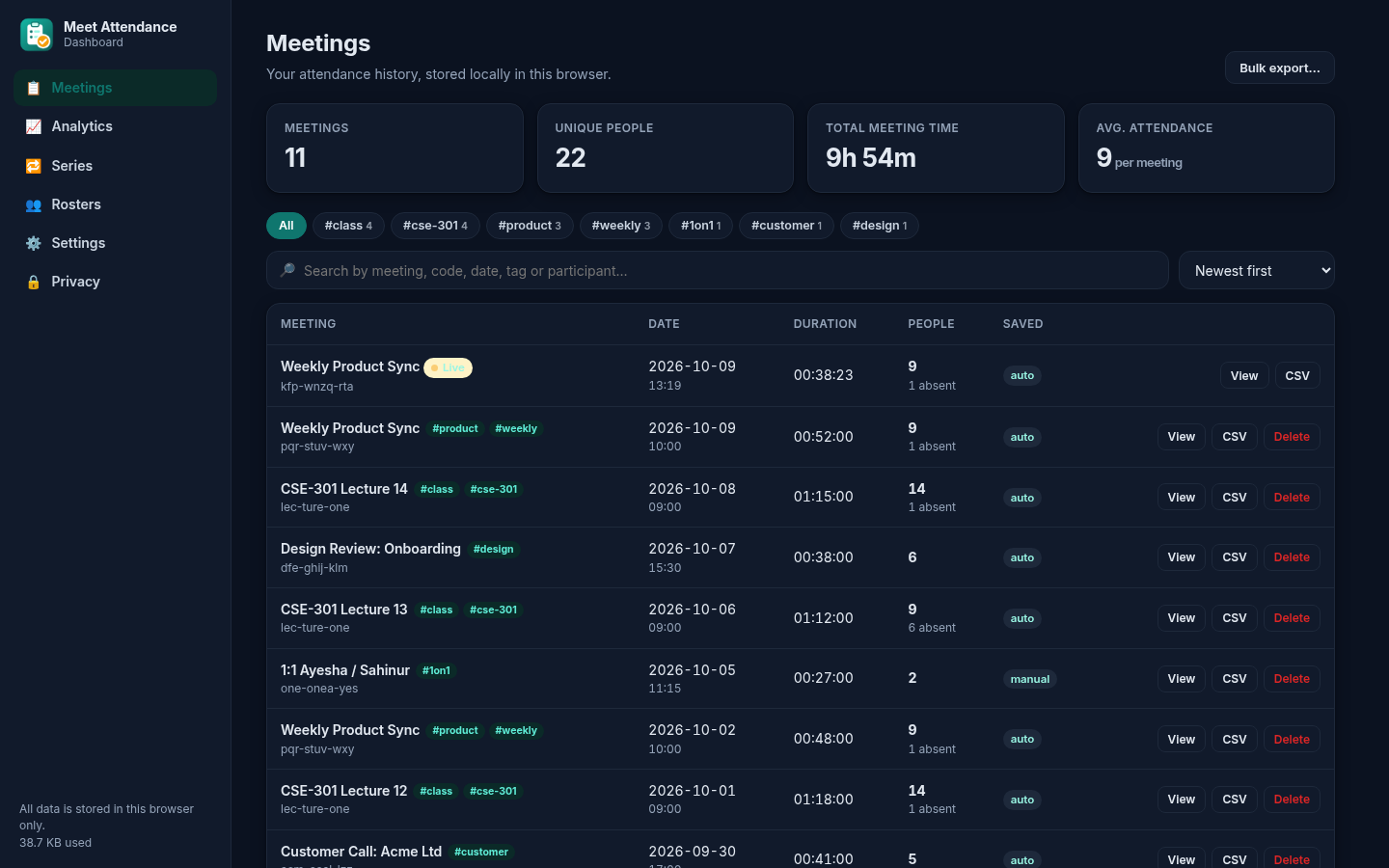The width and height of the screenshot is (1389, 868).
Task: Click the Series repeat icon
Action: coord(34,166)
